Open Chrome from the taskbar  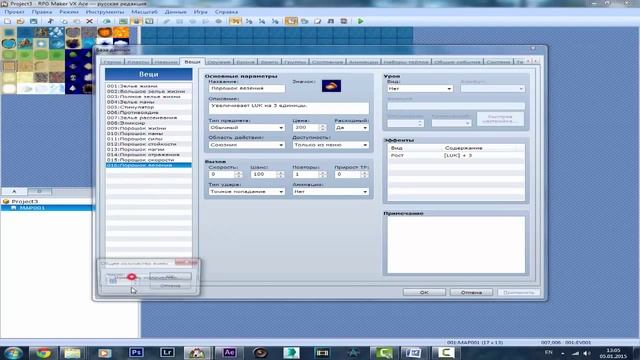pyautogui.click(x=43, y=353)
